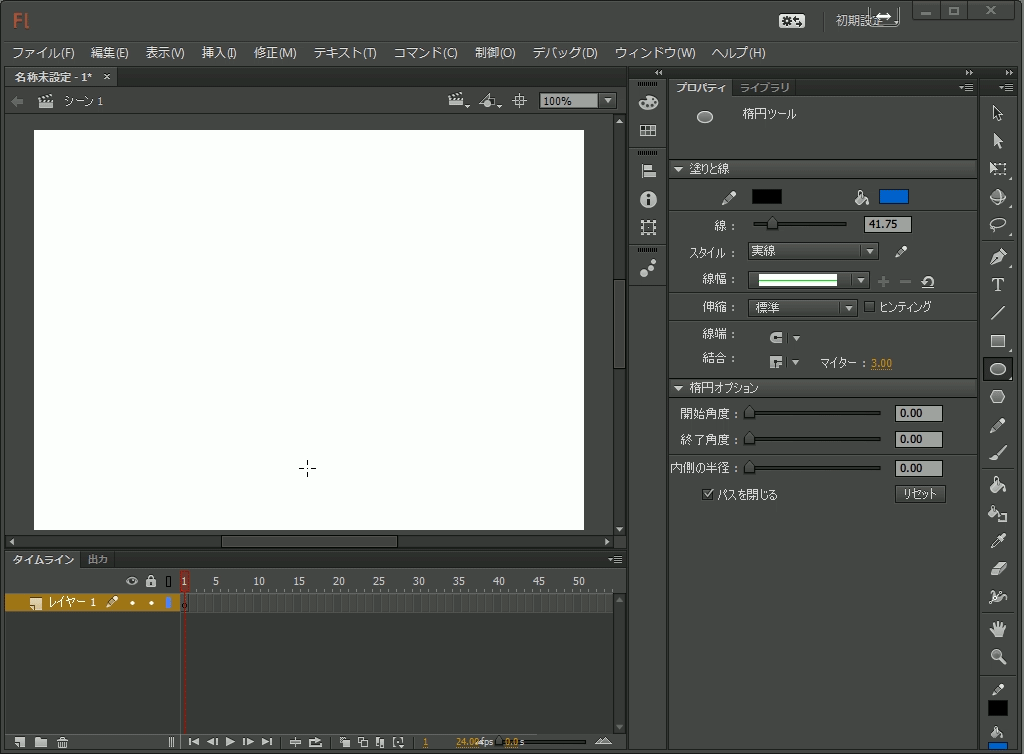
Task: Select the Lasso tool
Action: pos(997,225)
